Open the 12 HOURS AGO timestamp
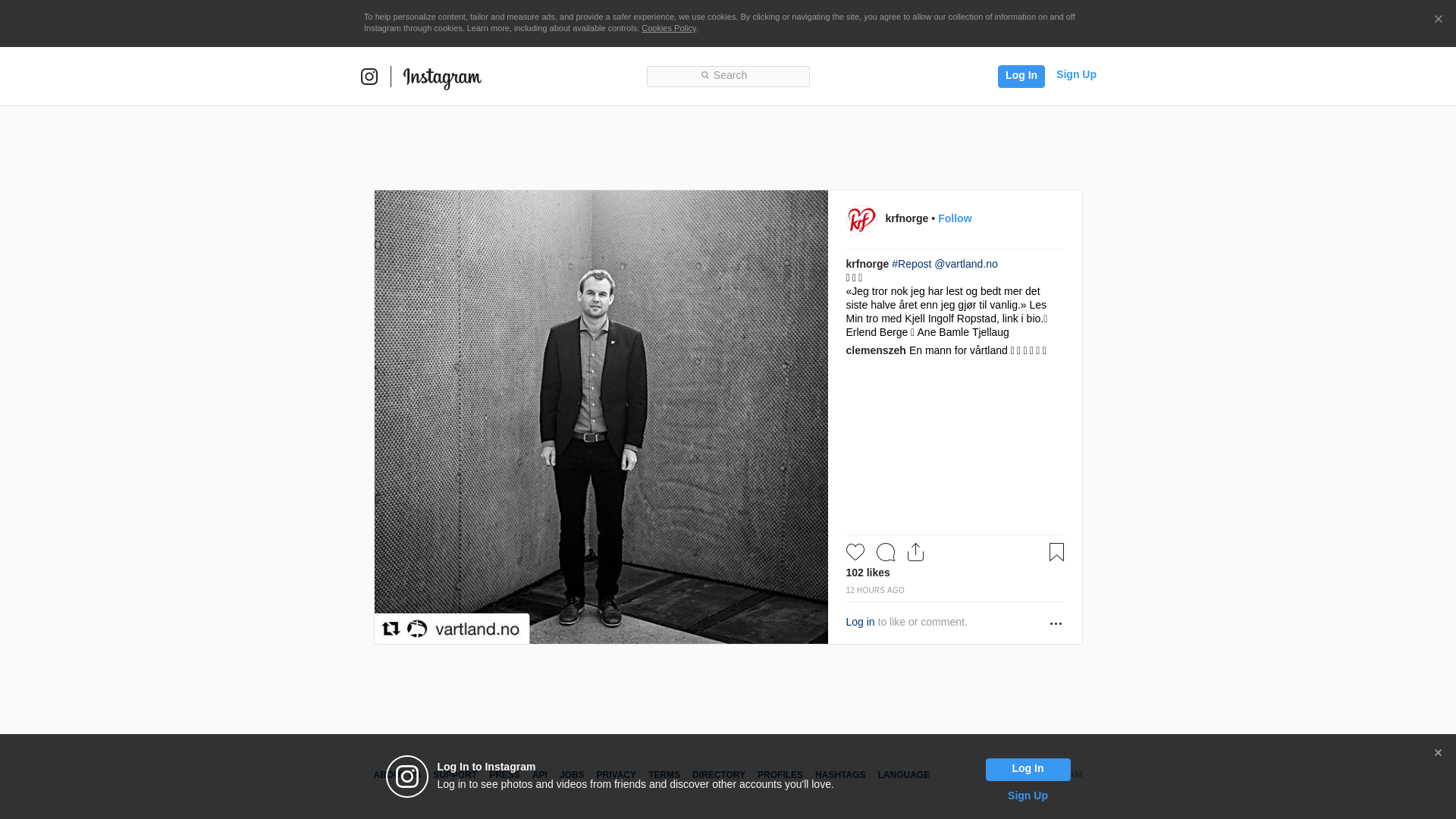The width and height of the screenshot is (1456, 819). point(875,590)
